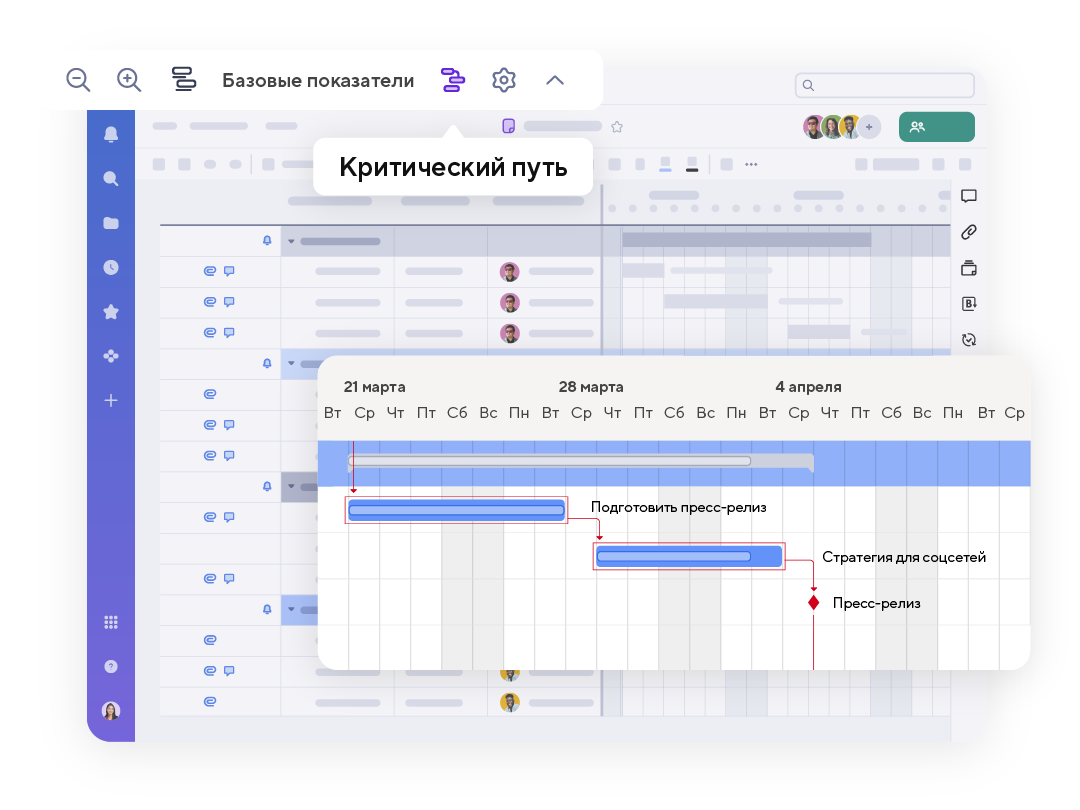Toggle the reminder bell on first parent row
1080x810 pixels.
[x=267, y=241]
